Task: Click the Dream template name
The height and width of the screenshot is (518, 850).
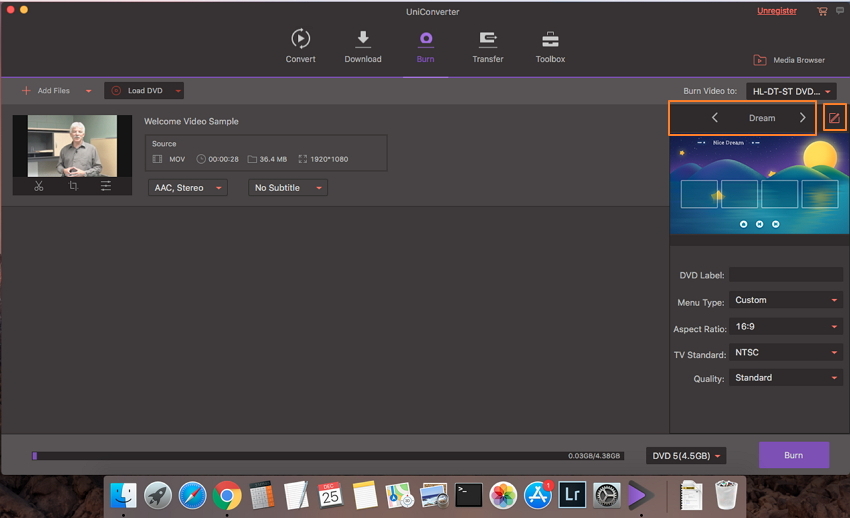Action: click(x=762, y=118)
